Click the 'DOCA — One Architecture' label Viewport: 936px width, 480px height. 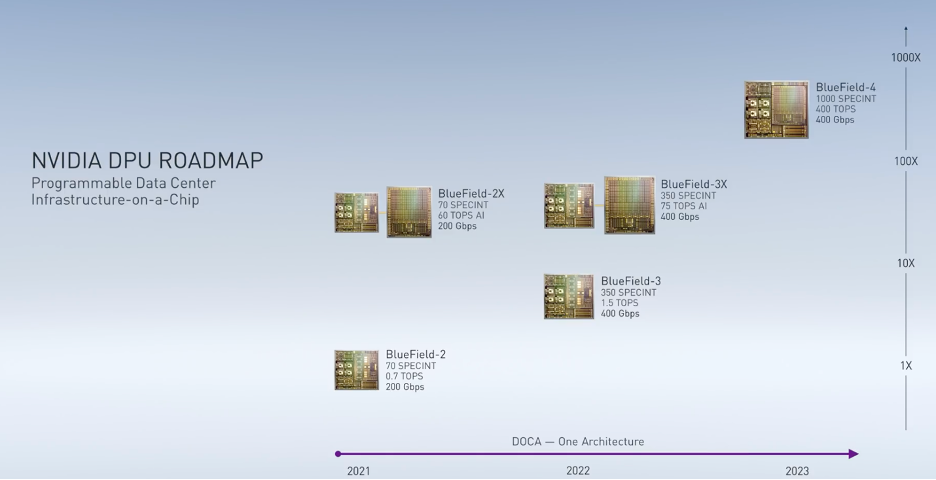[578, 442]
